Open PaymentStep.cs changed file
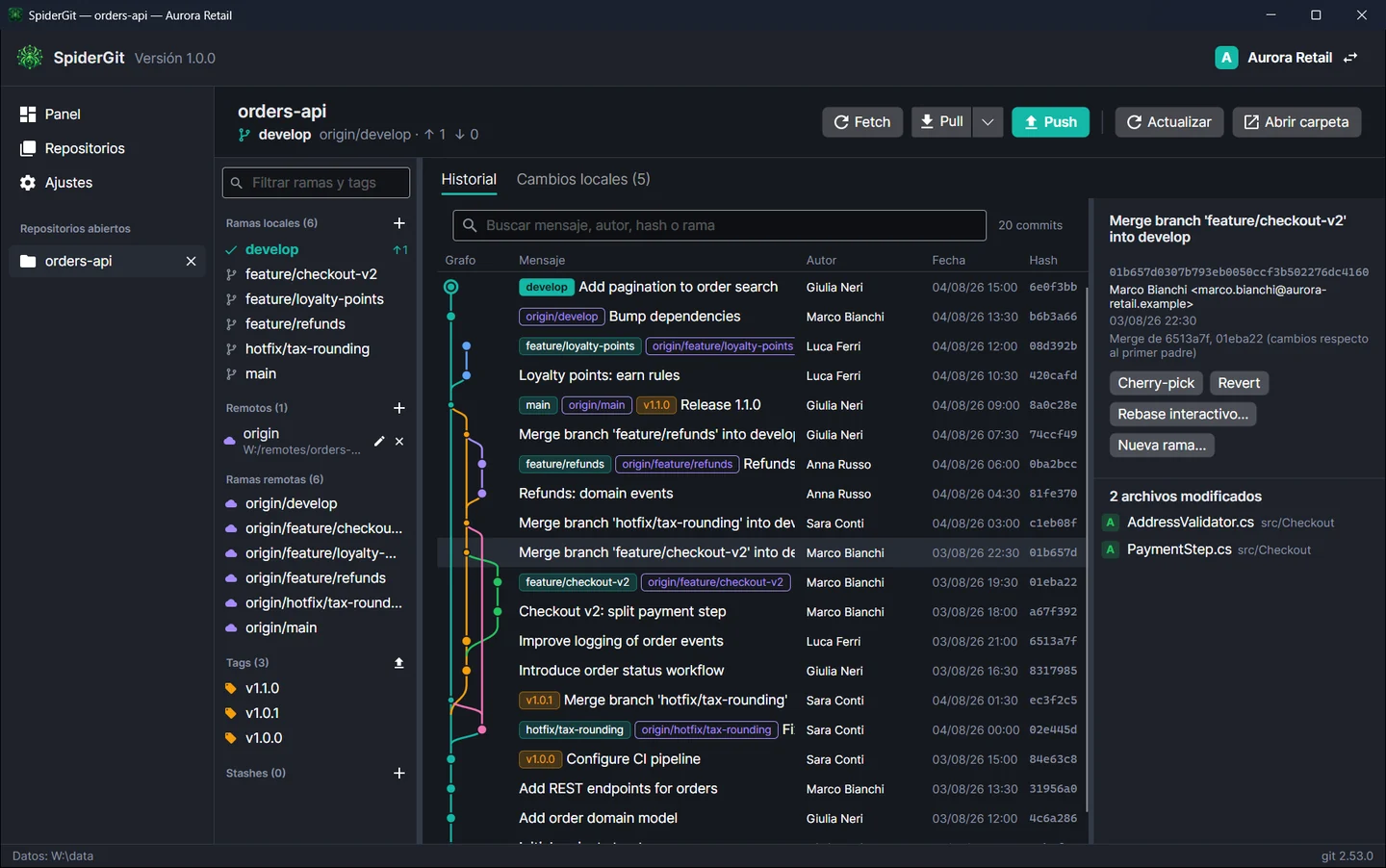Image resolution: width=1386 pixels, height=868 pixels. click(x=1237, y=549)
